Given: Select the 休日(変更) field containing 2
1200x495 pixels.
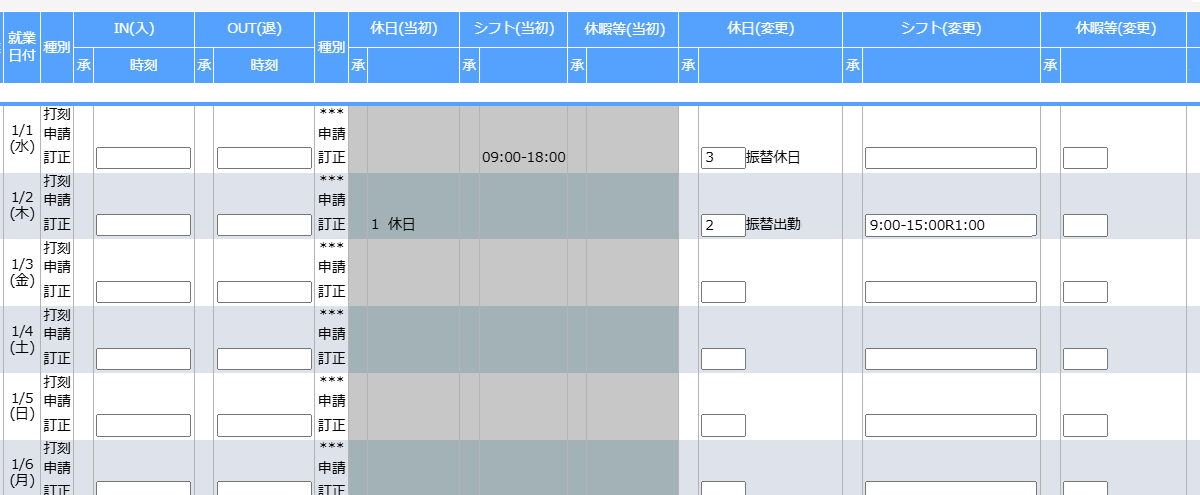Looking at the screenshot, I should tap(723, 225).
